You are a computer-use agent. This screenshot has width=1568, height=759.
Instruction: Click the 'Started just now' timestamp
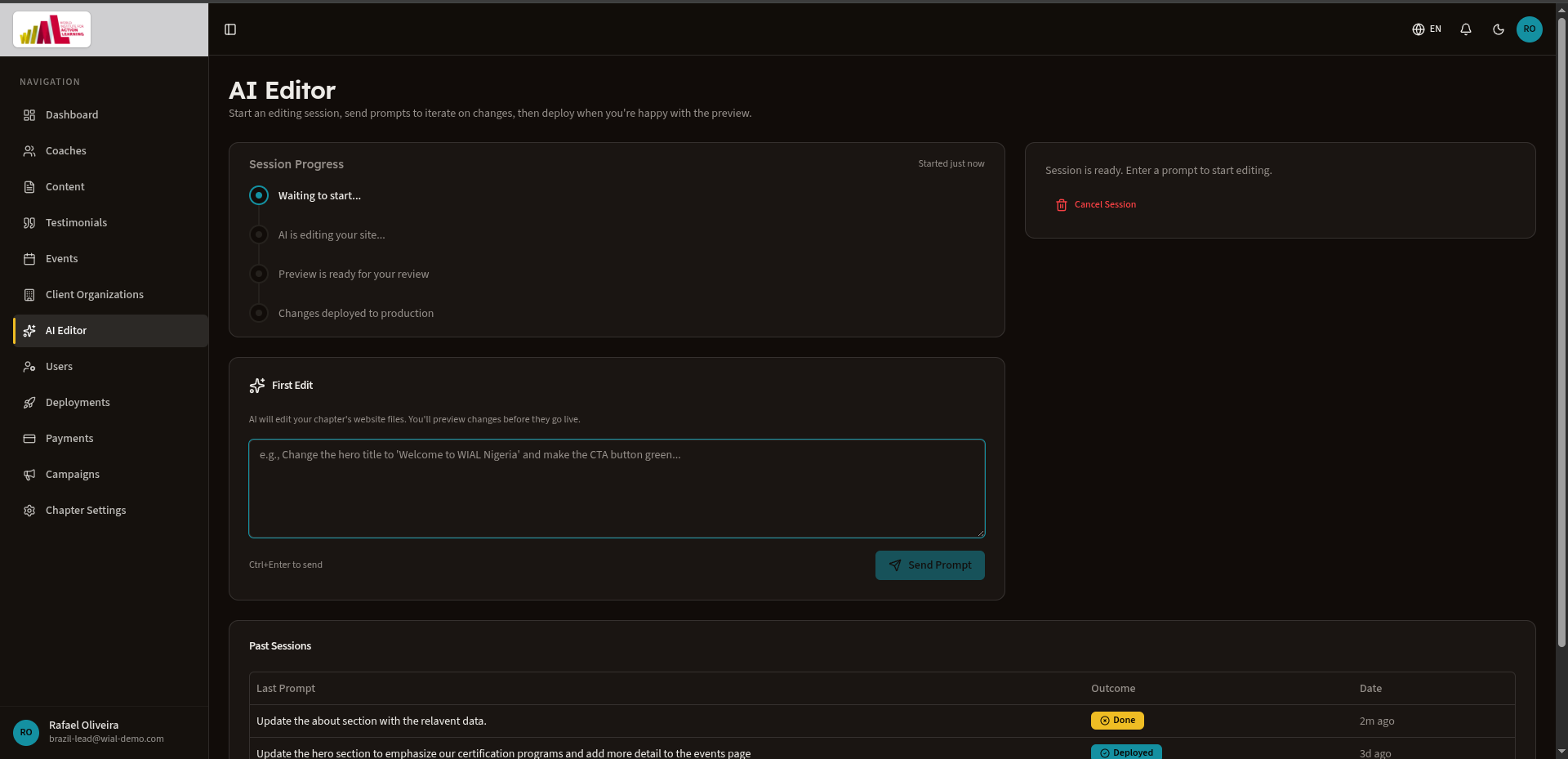[951, 163]
